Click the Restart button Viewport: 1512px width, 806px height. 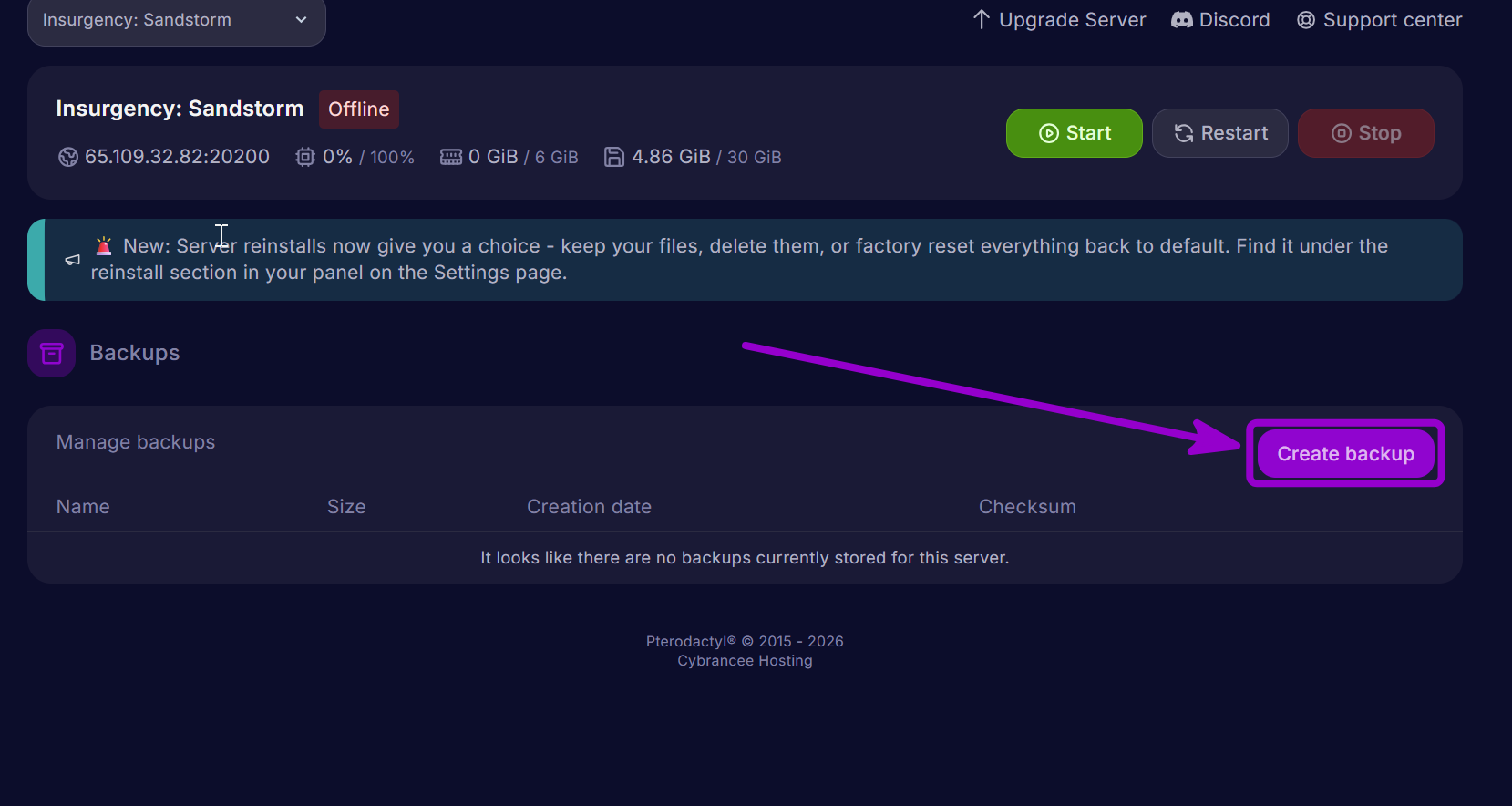tap(1220, 133)
